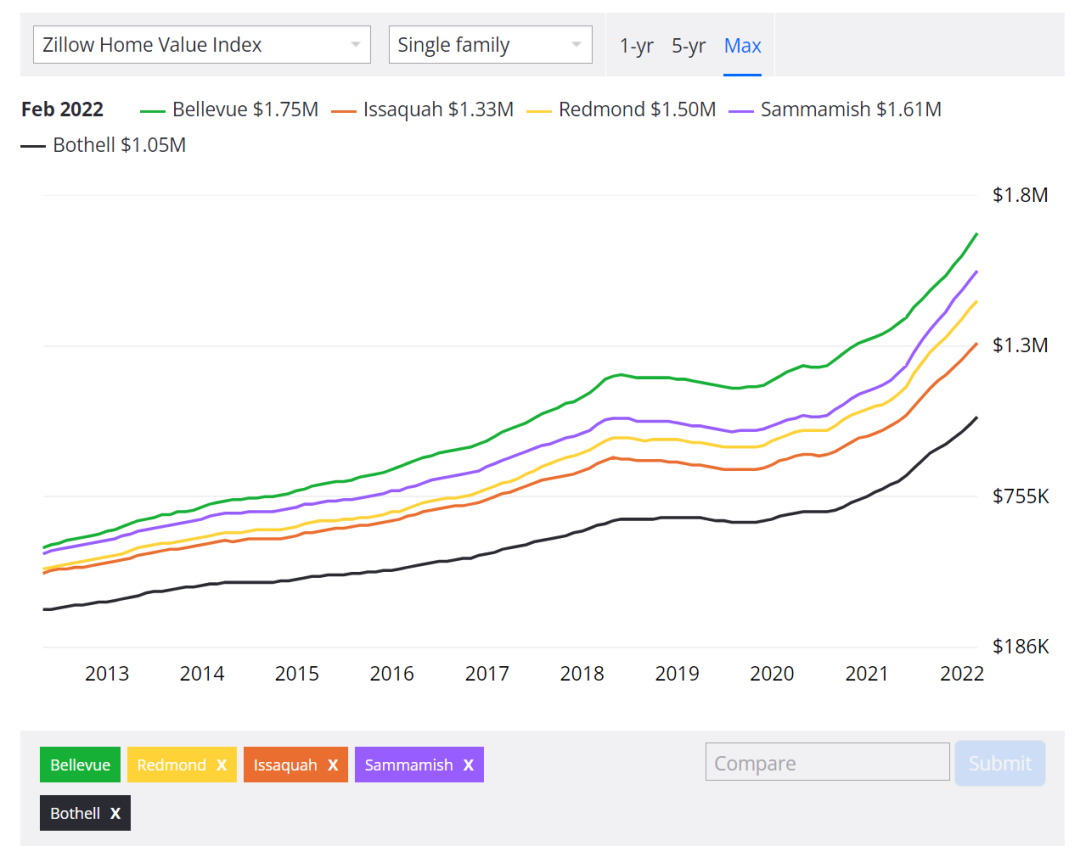Click the Sammamish $1.61M legend entry
Viewport: 1080px width, 863px height.
pyautogui.click(x=835, y=110)
